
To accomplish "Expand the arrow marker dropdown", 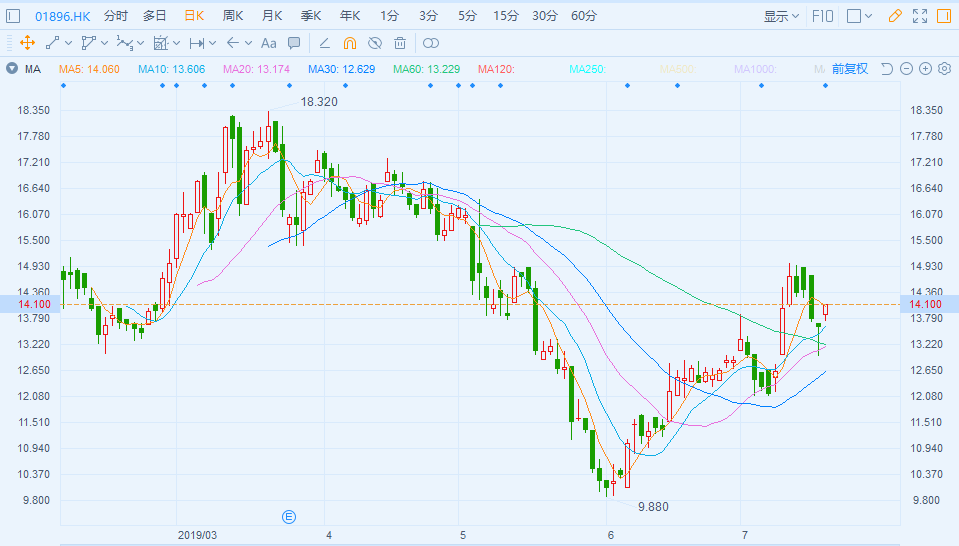I will click(248, 43).
